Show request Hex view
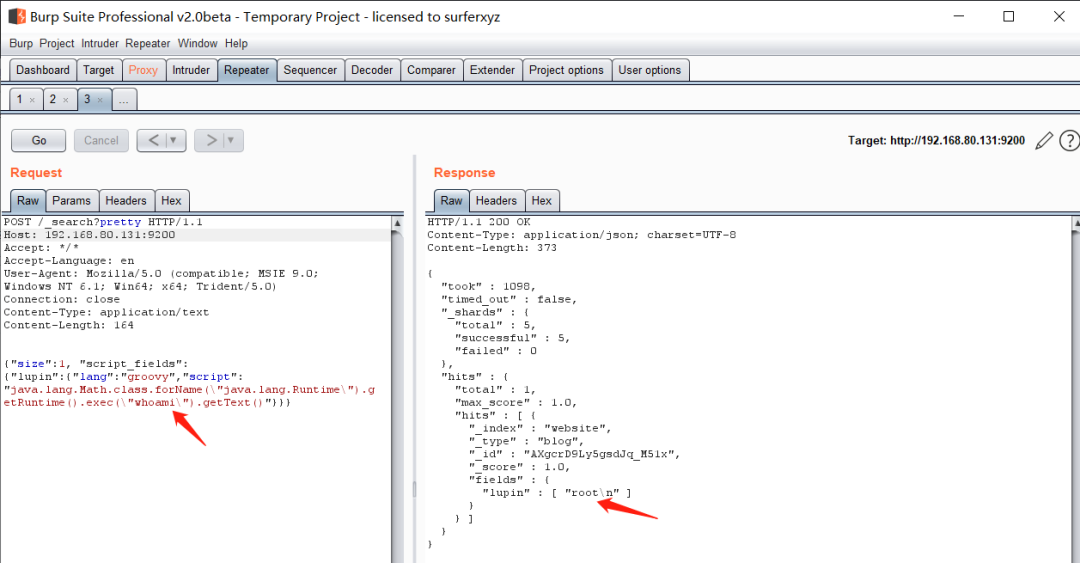Screen dimensions: 1080x563 click(x=172, y=201)
